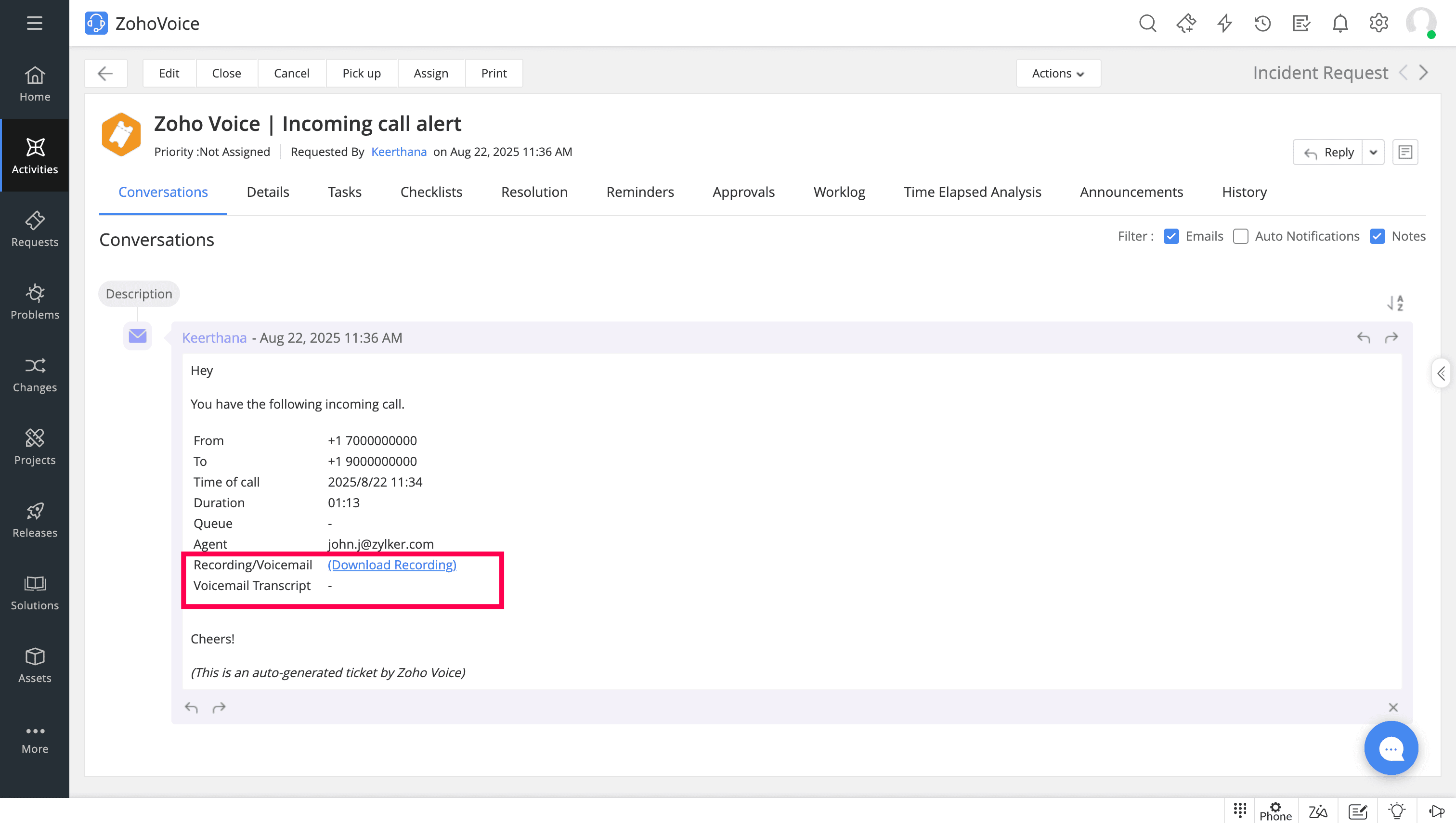Open the blue chat bubble button
1456x823 pixels.
click(x=1391, y=748)
